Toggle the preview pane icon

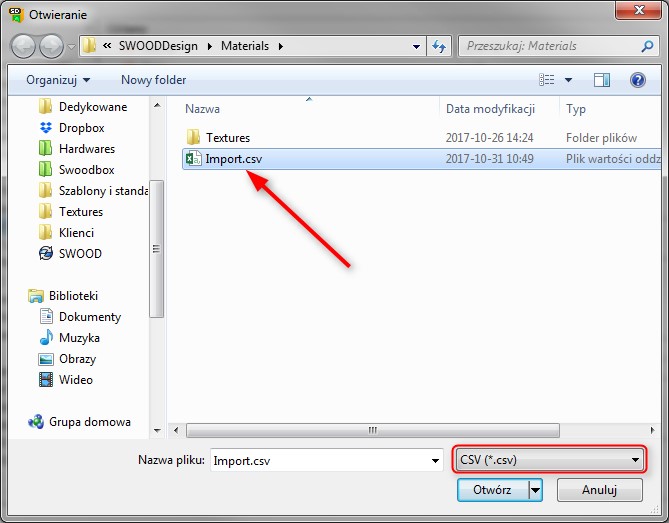(602, 80)
